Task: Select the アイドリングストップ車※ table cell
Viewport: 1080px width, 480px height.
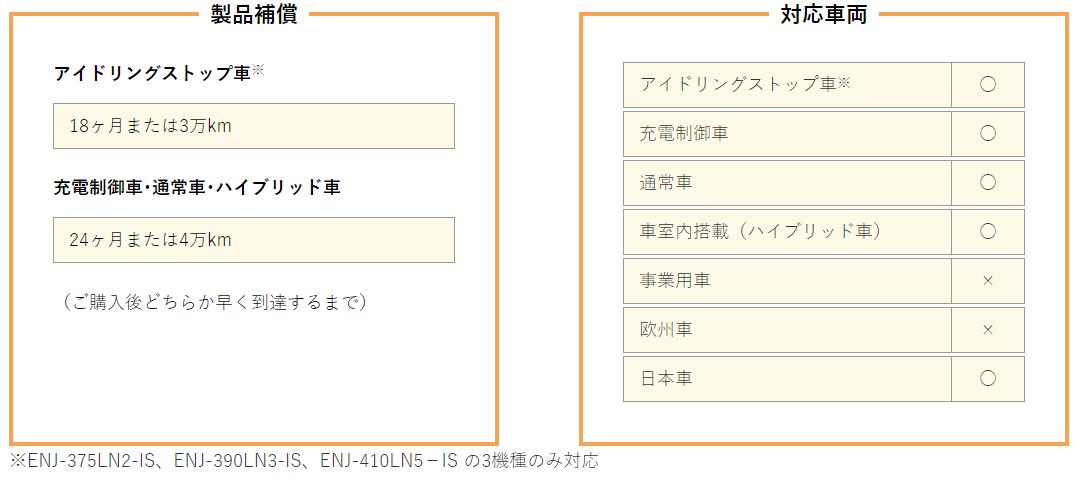Action: click(x=787, y=85)
